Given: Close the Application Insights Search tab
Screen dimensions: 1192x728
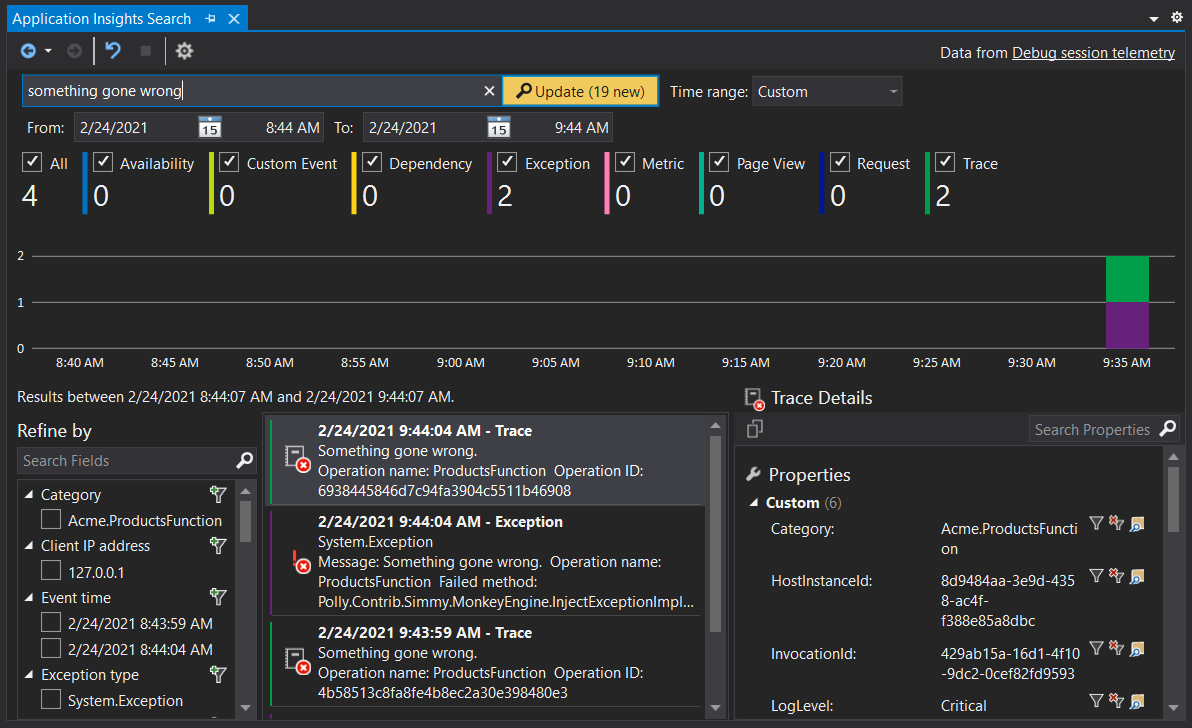Looking at the screenshot, I should click(x=234, y=18).
